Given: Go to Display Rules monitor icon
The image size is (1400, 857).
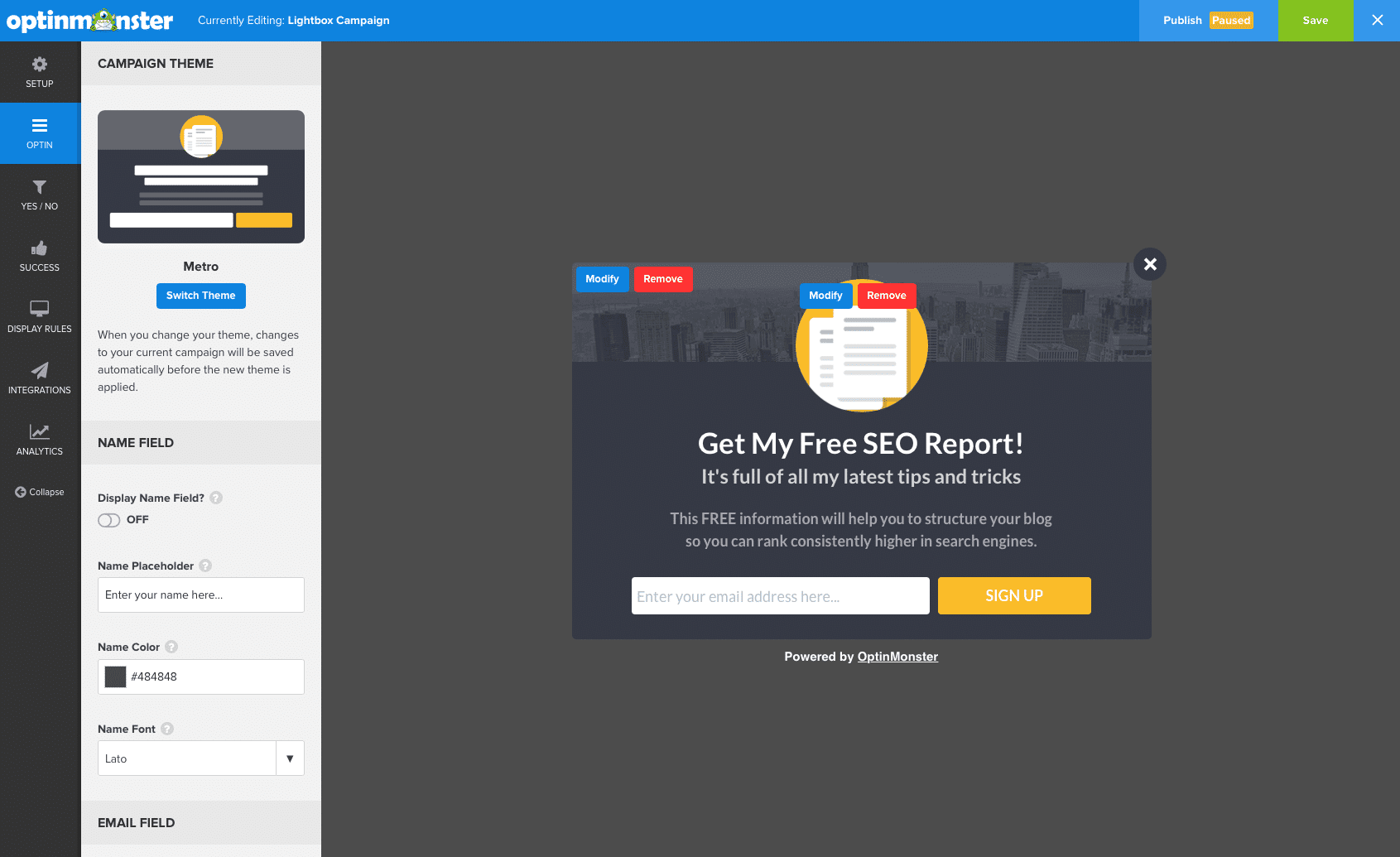Looking at the screenshot, I should [39, 317].
